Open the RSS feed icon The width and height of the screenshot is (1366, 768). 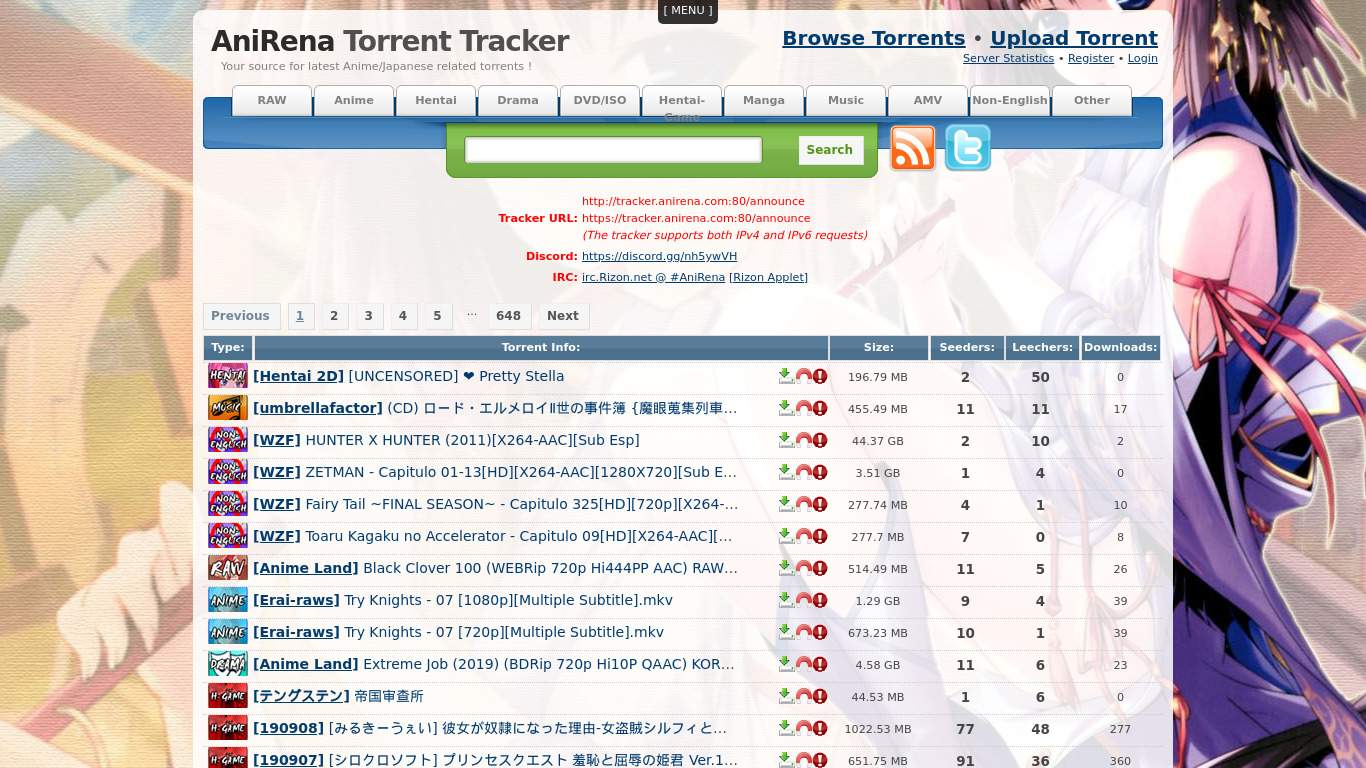point(913,148)
